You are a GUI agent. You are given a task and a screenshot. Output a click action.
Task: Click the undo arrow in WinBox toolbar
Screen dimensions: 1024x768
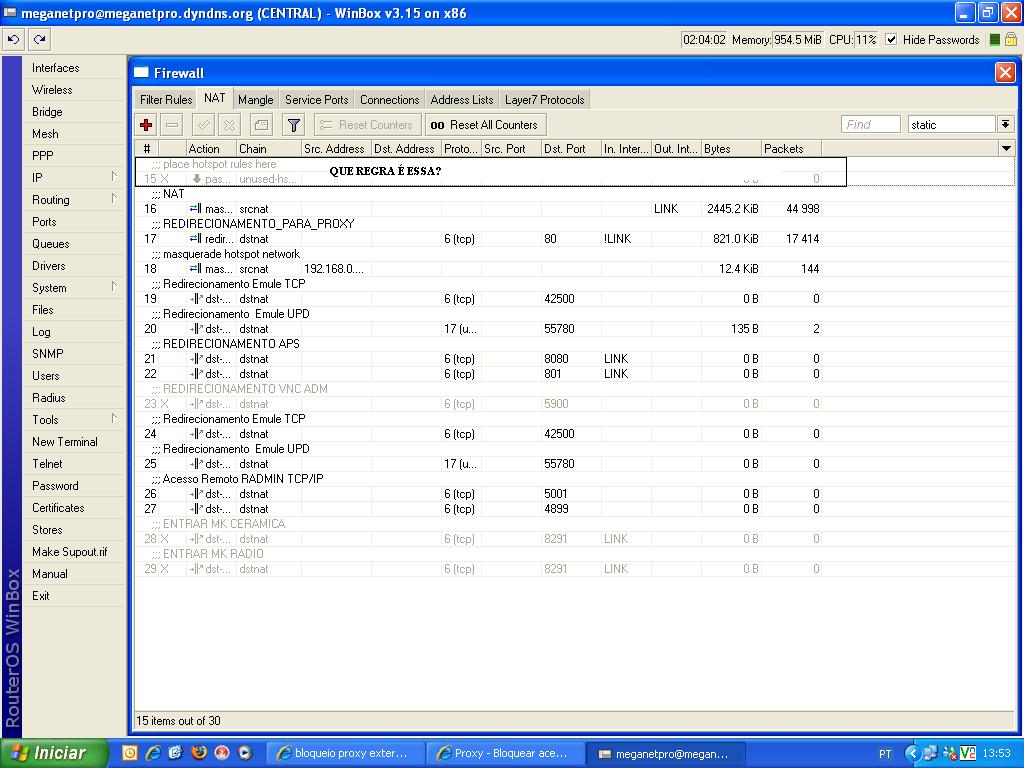[x=13, y=40]
